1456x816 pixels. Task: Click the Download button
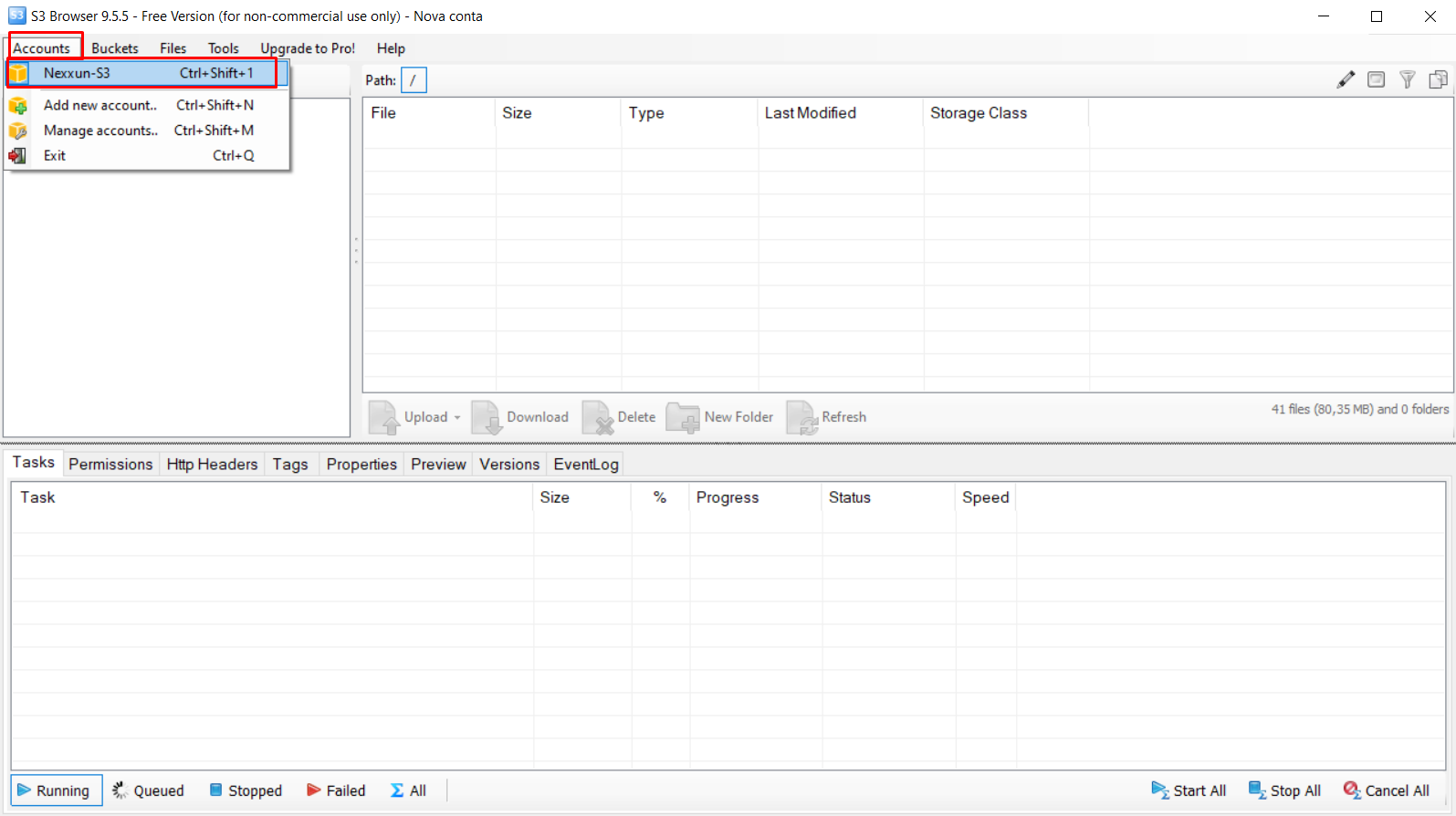pyautogui.click(x=520, y=417)
